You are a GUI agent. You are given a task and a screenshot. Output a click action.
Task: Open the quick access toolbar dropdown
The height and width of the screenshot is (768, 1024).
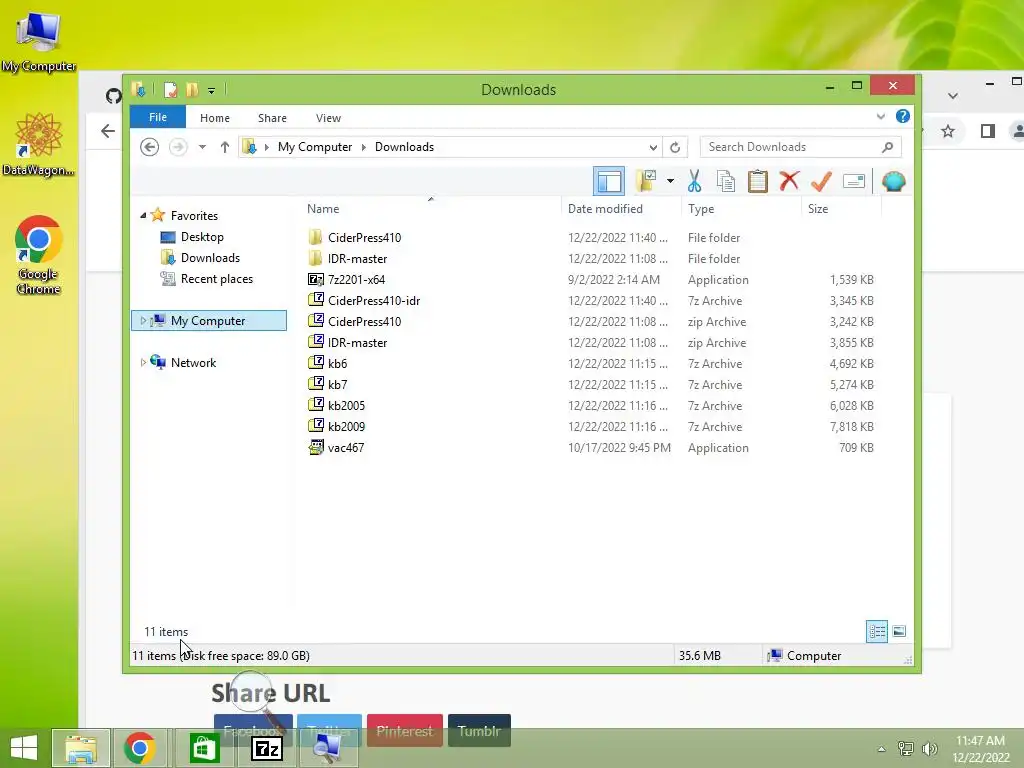pyautogui.click(x=211, y=91)
